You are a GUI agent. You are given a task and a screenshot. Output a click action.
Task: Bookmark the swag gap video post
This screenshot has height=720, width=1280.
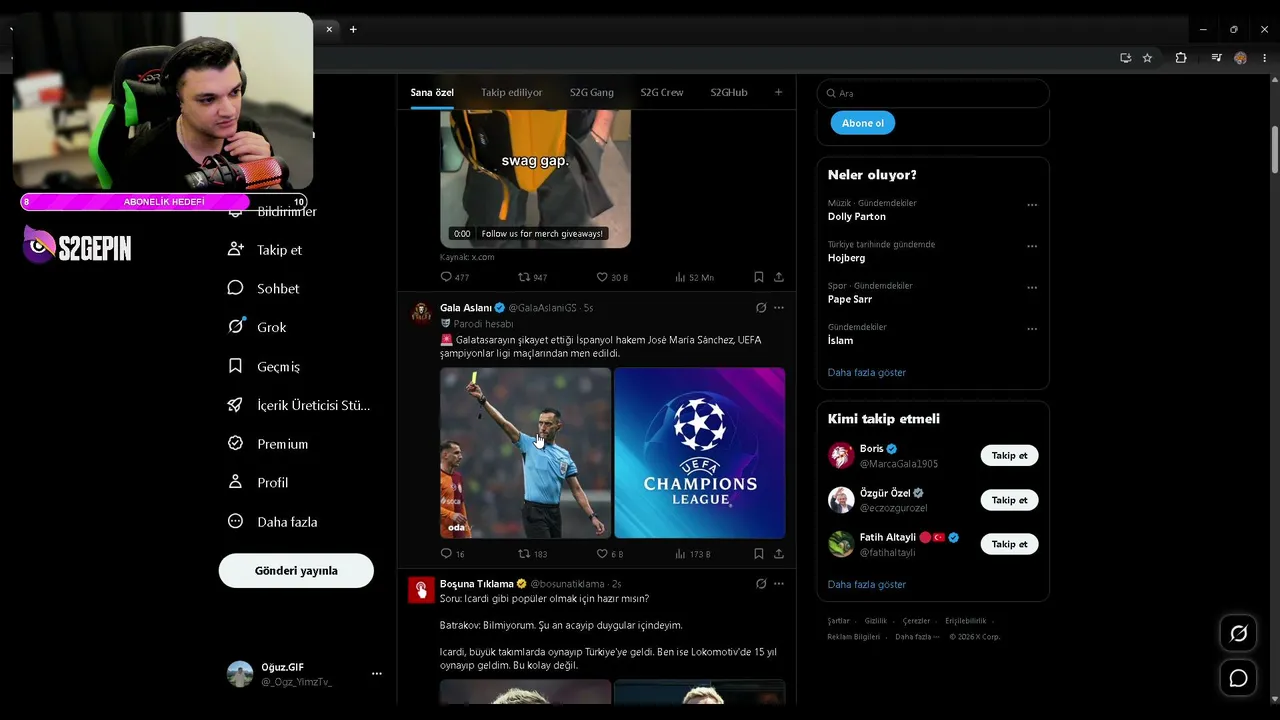pyautogui.click(x=758, y=277)
